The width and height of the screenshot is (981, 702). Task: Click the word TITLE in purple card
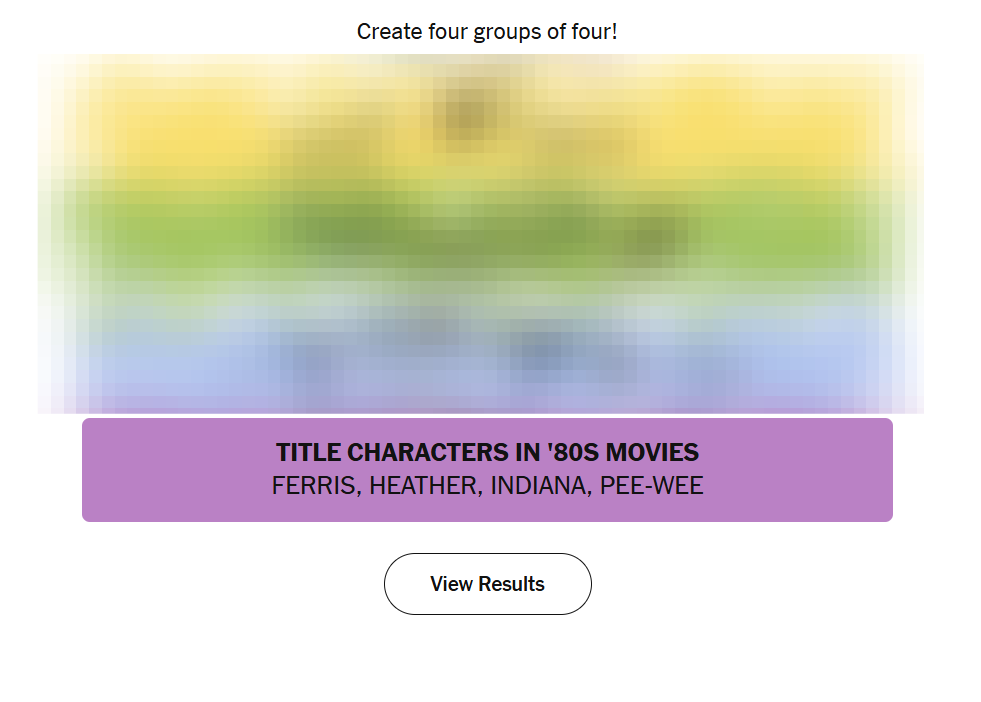[x=308, y=453]
